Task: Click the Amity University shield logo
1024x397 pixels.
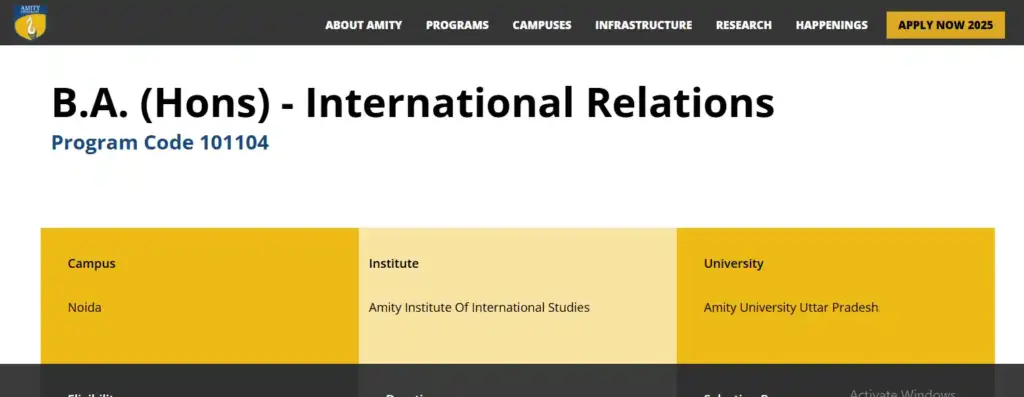Action: pyautogui.click(x=31, y=22)
